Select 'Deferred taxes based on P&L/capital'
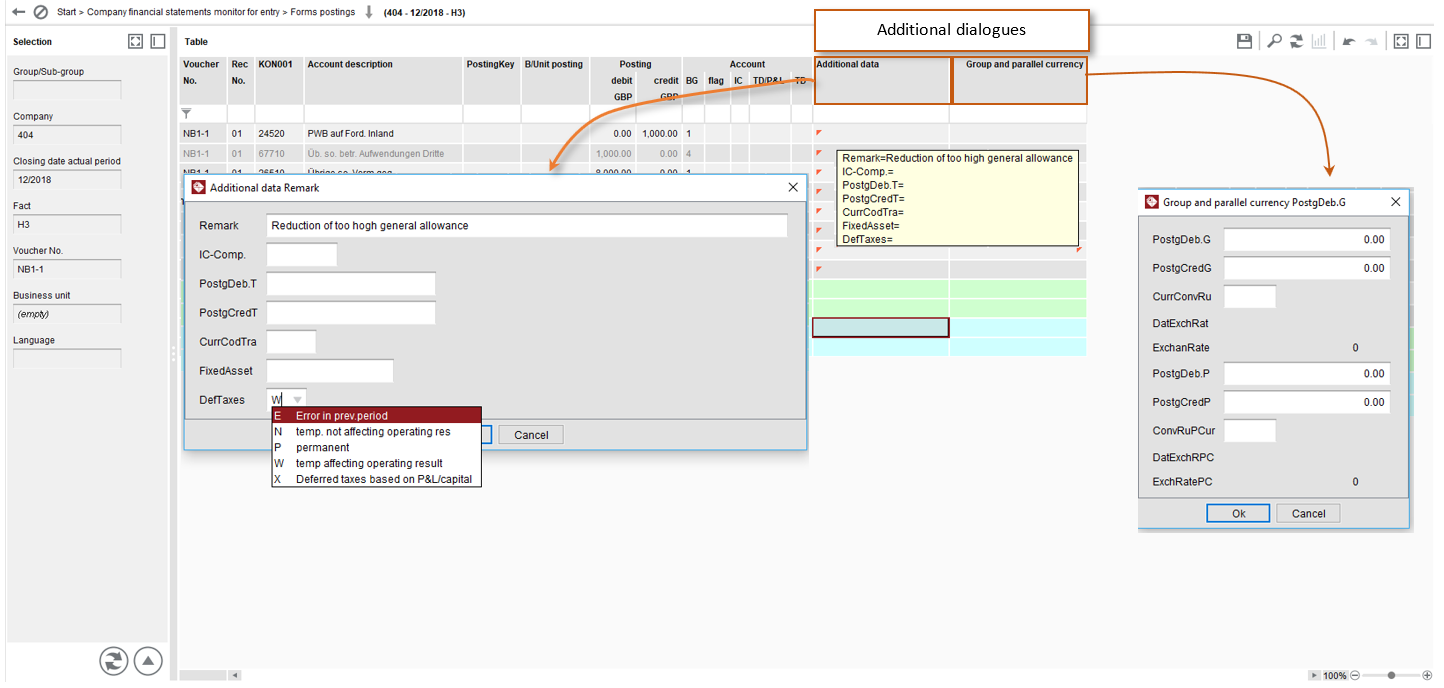1444x688 pixels. point(377,479)
